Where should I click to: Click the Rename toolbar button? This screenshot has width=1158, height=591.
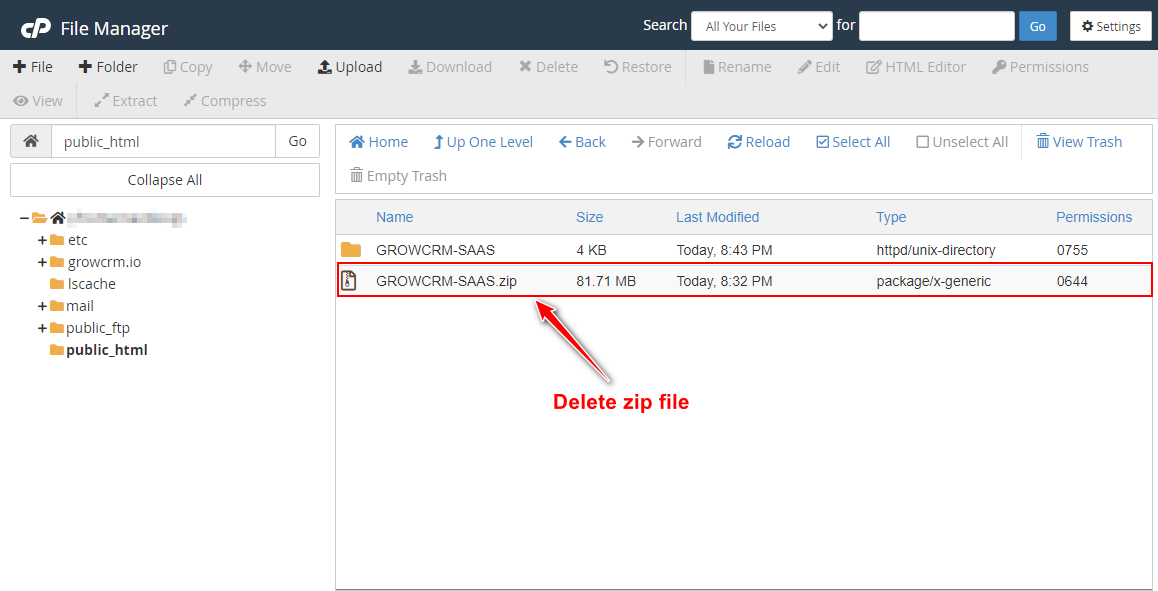(736, 67)
